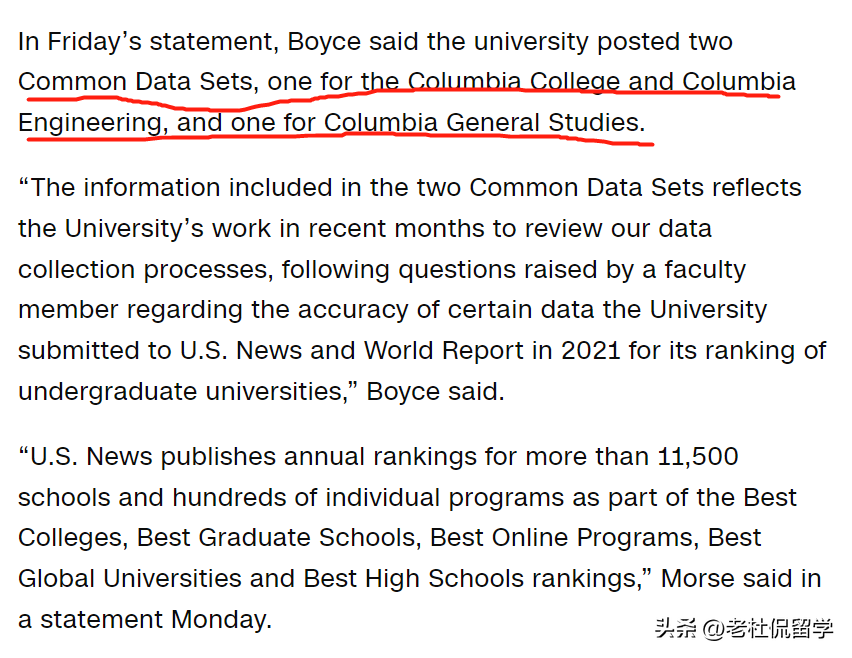Viewport: 852px width, 658px height.
Task: Click the phrase "a statement Monday"
Action: click(145, 619)
